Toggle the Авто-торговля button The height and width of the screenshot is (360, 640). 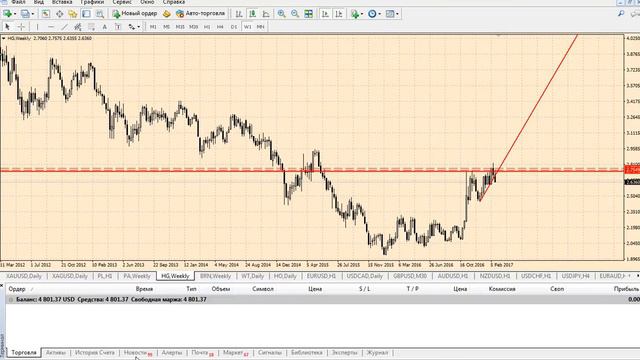(200, 14)
